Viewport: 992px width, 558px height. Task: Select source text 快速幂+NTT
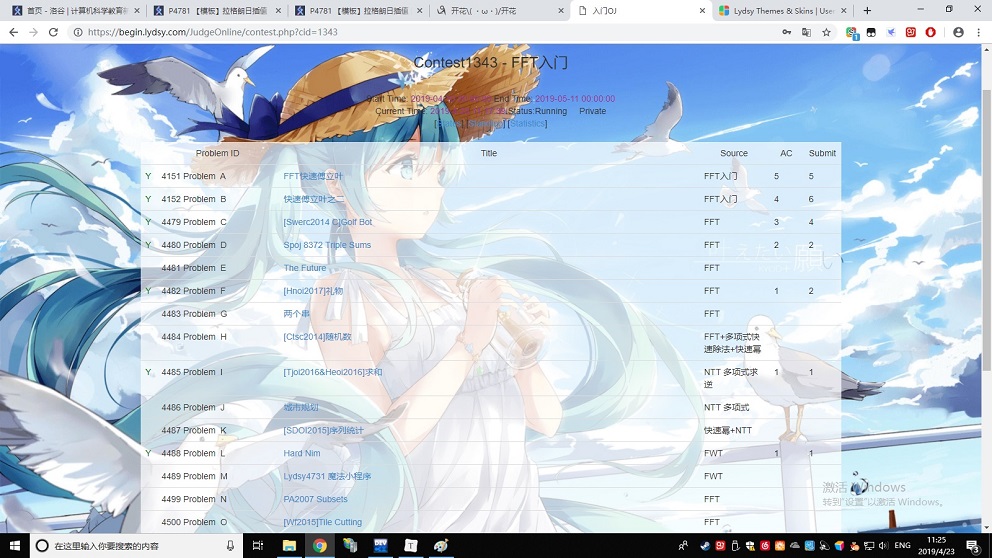coord(728,430)
